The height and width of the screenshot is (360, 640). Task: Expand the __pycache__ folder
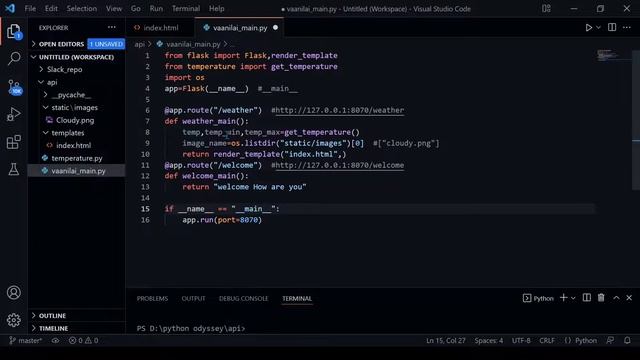coord(77,95)
